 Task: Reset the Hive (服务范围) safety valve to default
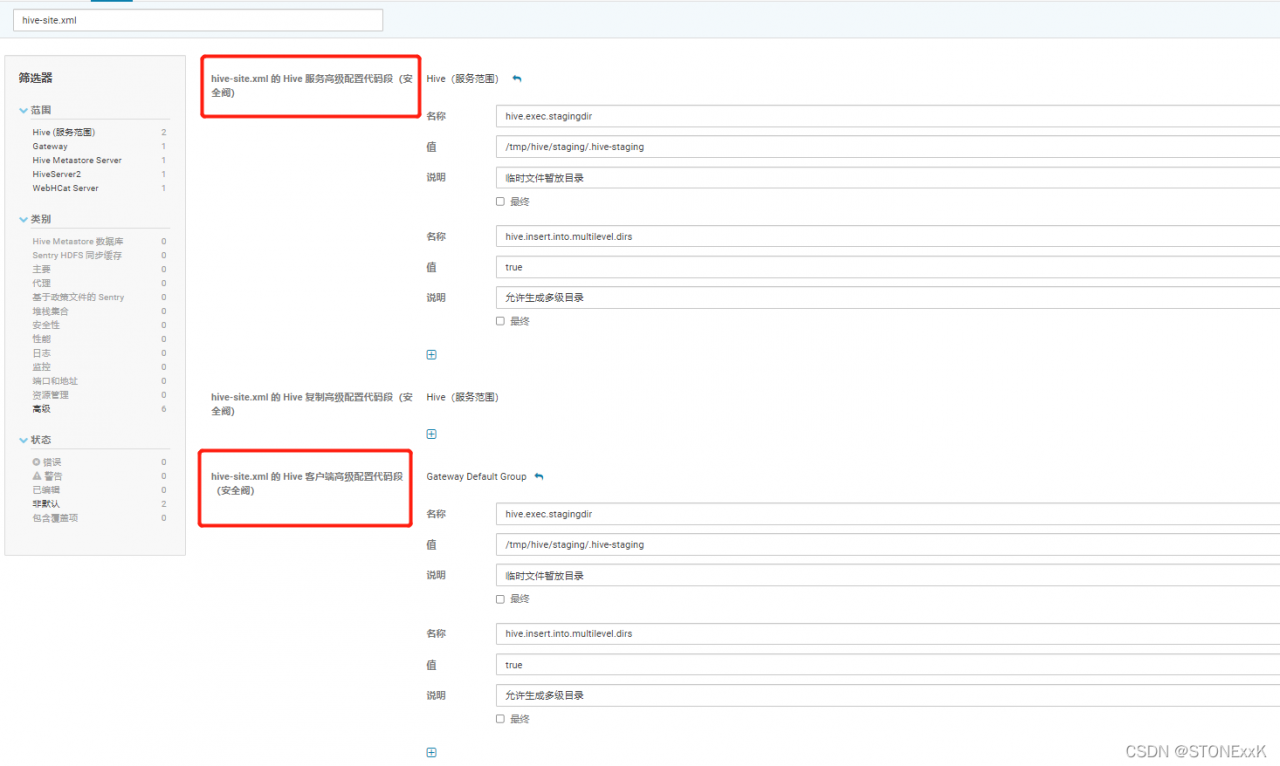tap(517, 79)
